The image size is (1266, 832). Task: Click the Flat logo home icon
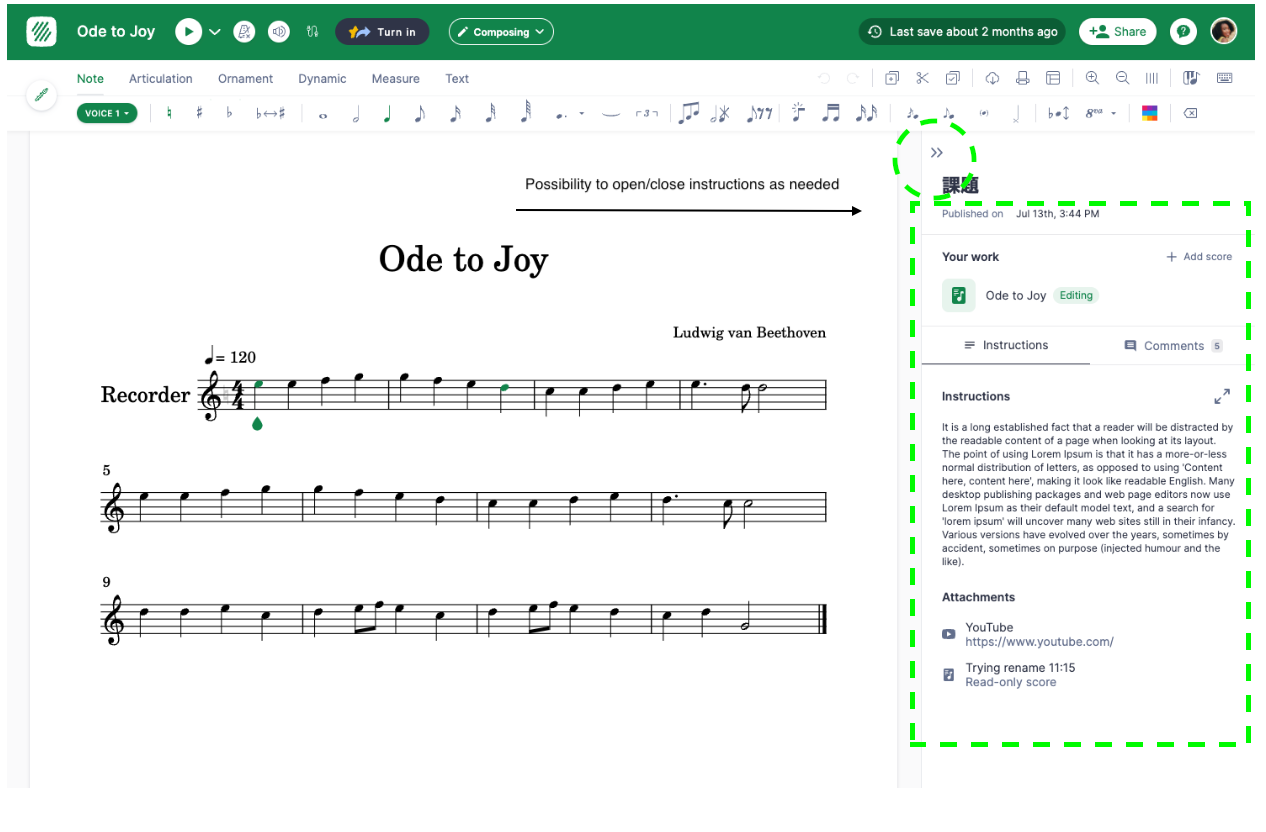click(41, 32)
